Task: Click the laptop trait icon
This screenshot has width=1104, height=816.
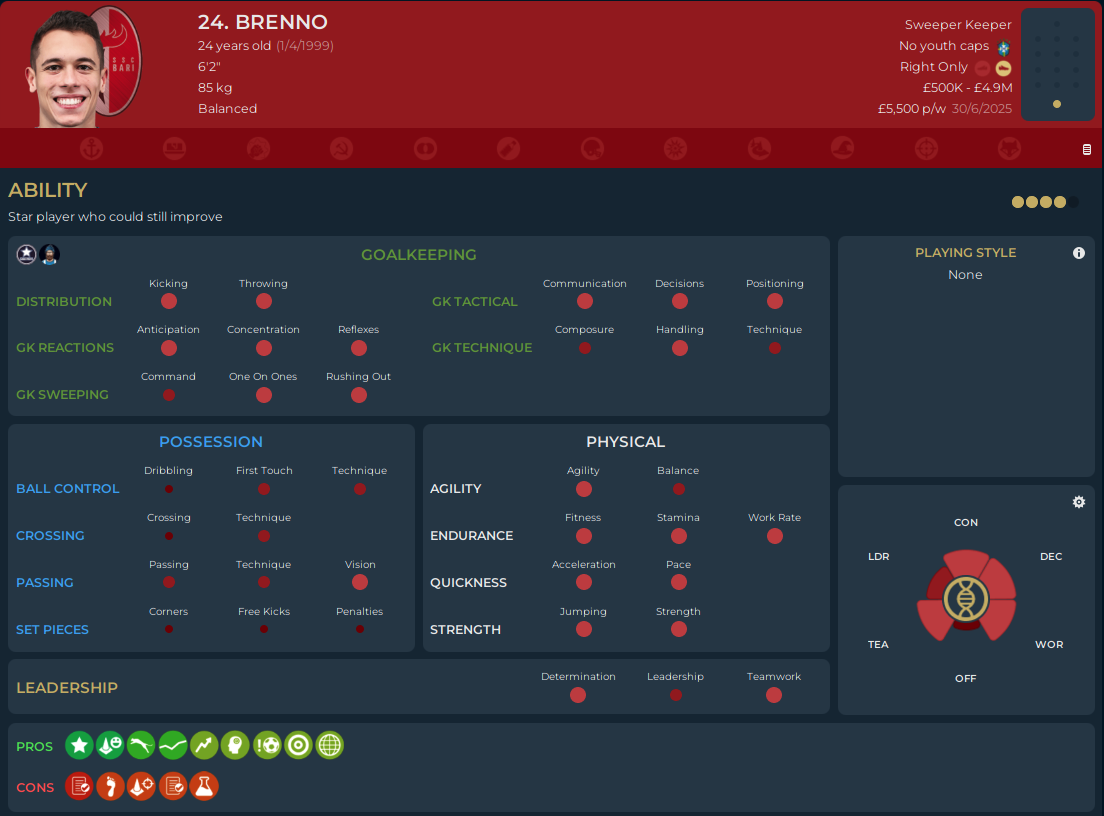Action: pos(175,149)
